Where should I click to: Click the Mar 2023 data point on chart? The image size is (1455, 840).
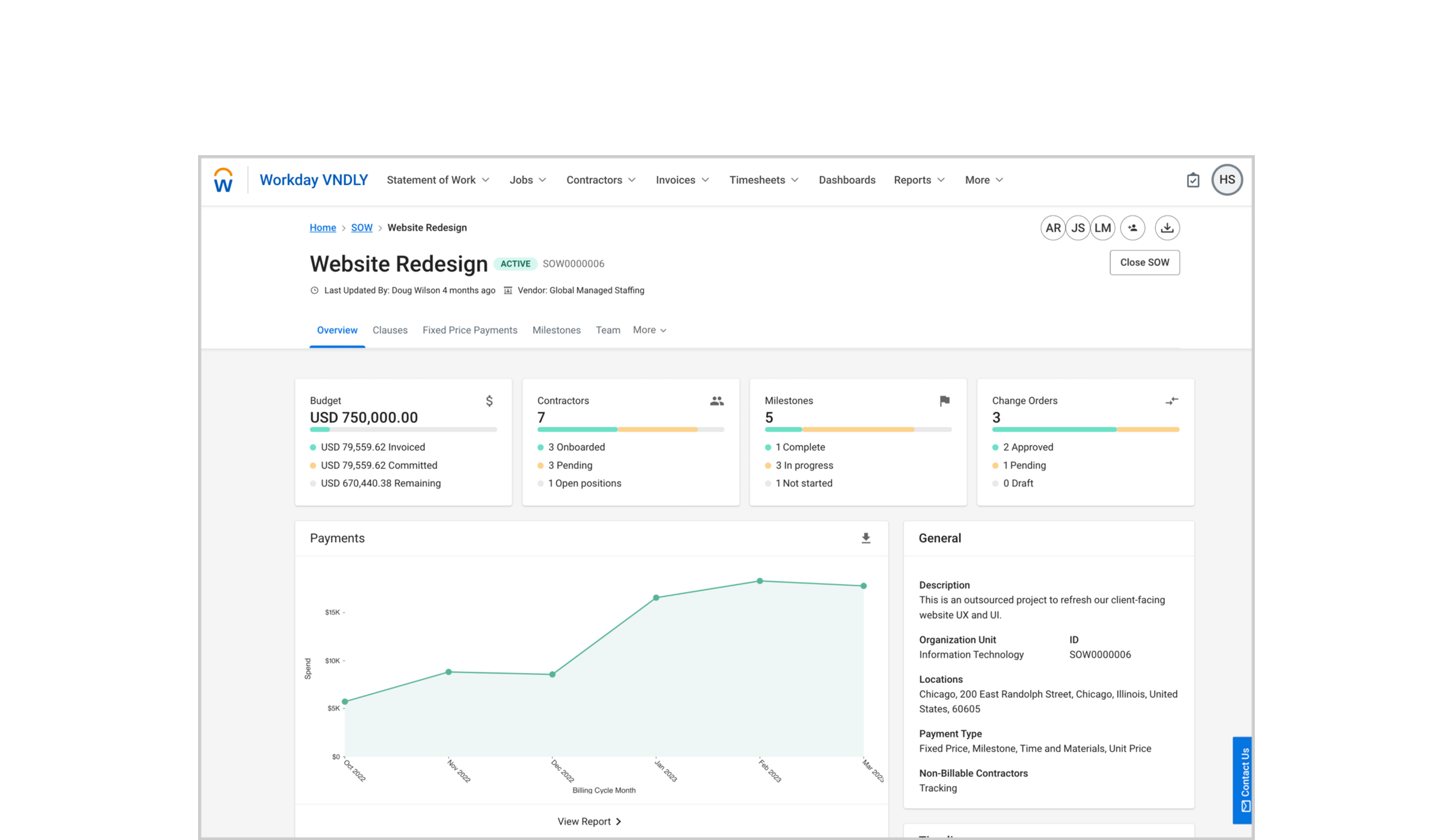pos(863,586)
